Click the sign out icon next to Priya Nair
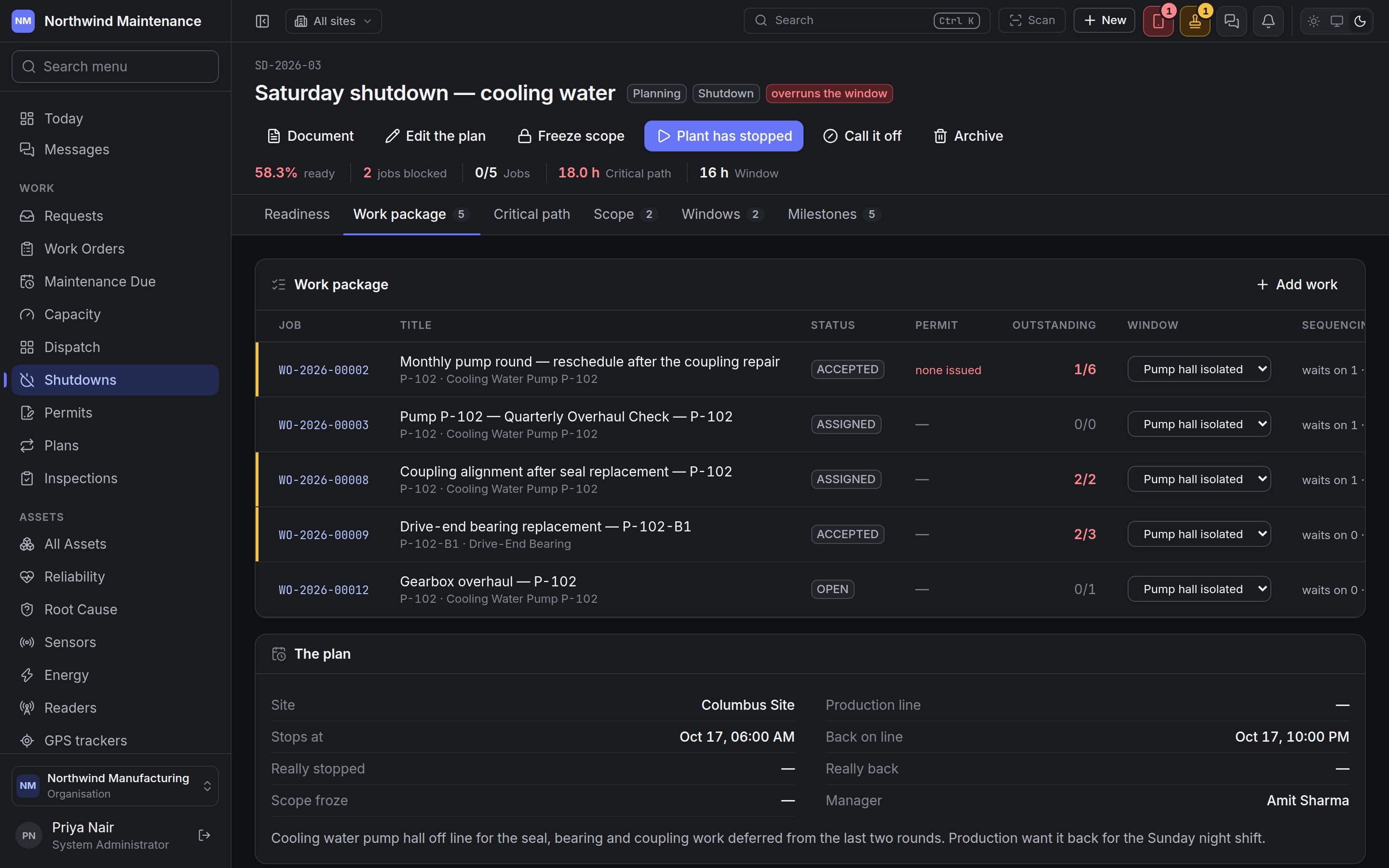This screenshot has width=1389, height=868. click(204, 835)
